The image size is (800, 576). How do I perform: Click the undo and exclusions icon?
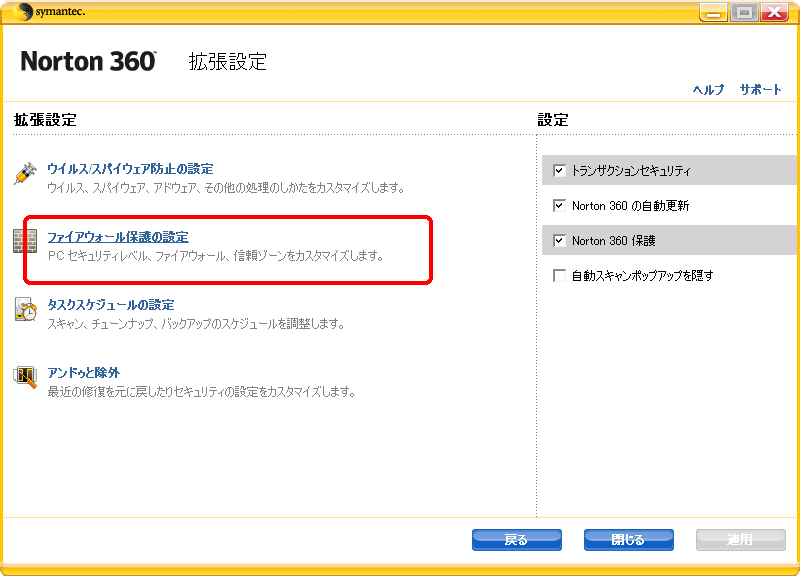[x=25, y=377]
